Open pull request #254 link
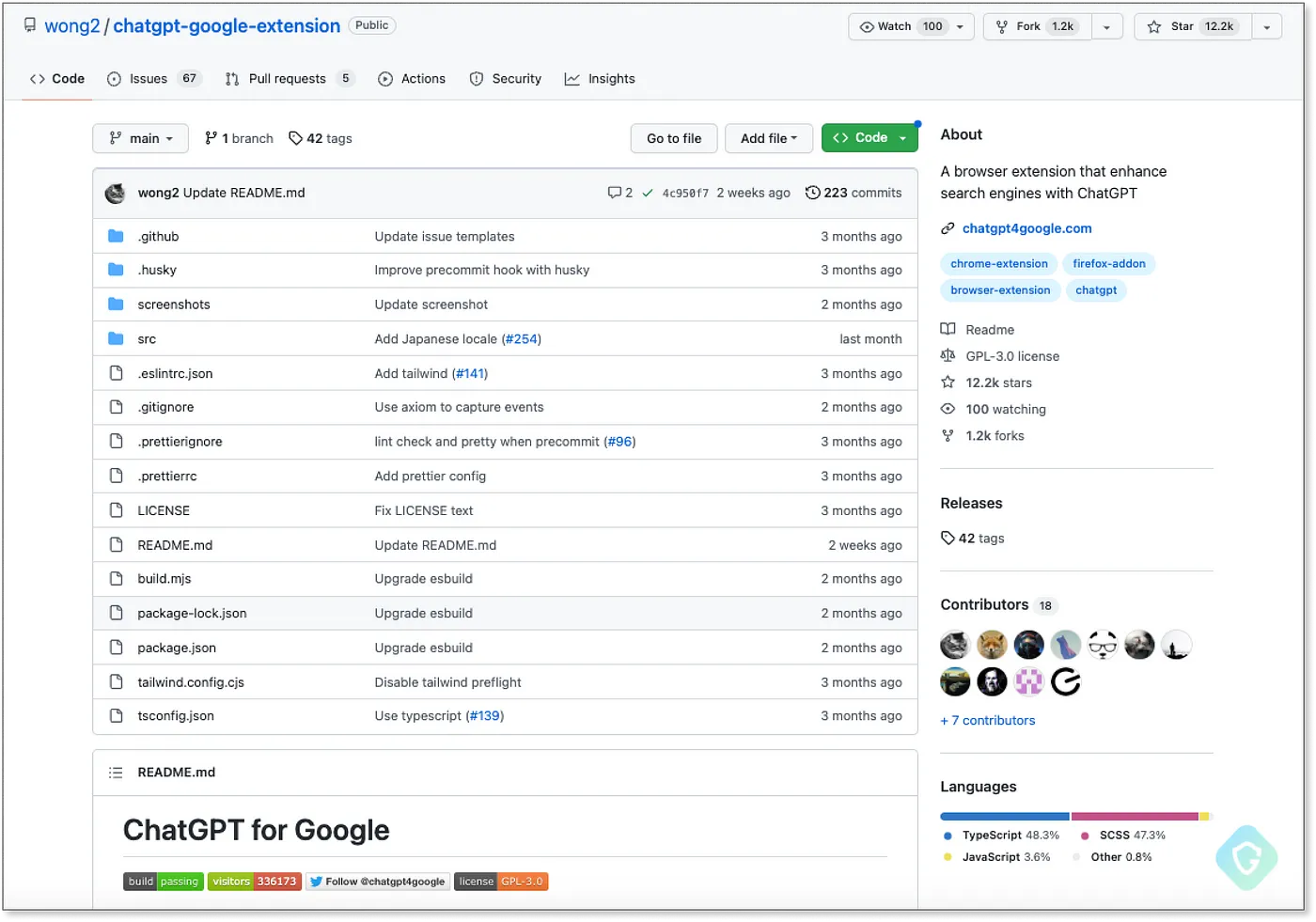Viewport: 1316px width, 922px height. [x=522, y=338]
